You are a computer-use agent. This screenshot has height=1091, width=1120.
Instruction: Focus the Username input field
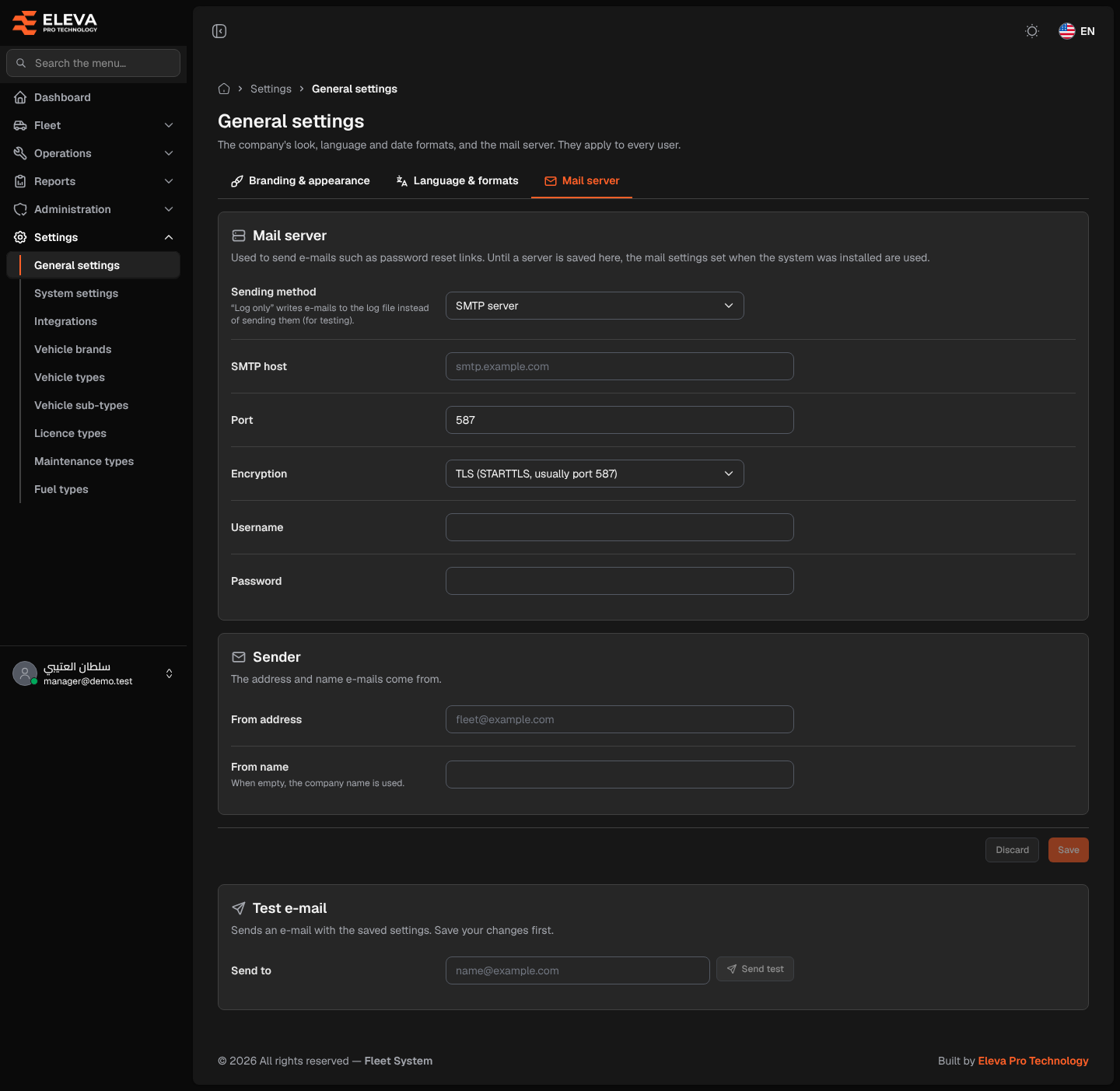[x=620, y=527]
